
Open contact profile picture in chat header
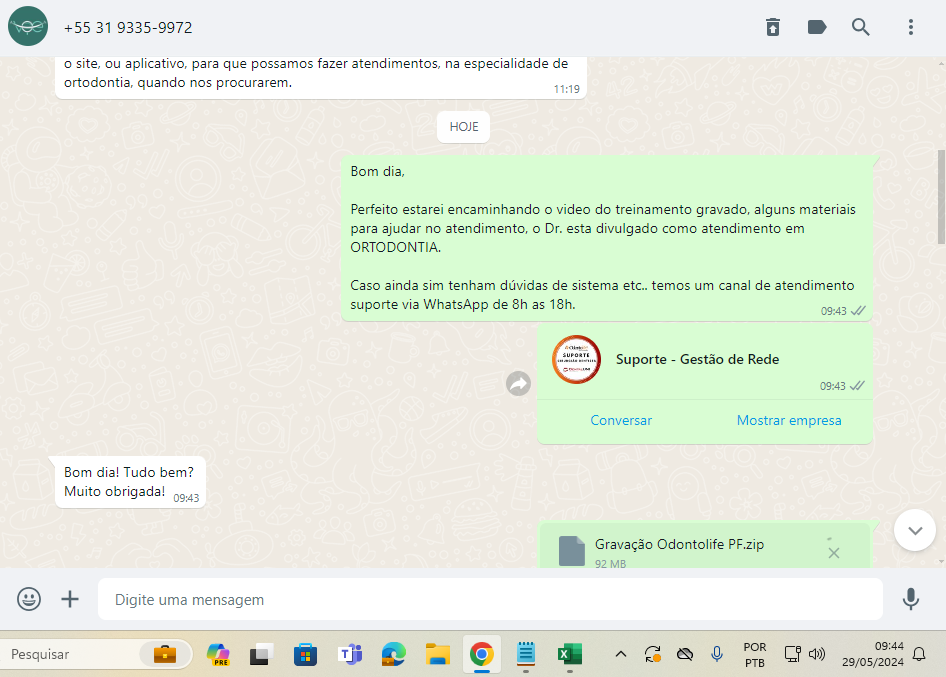[28, 27]
